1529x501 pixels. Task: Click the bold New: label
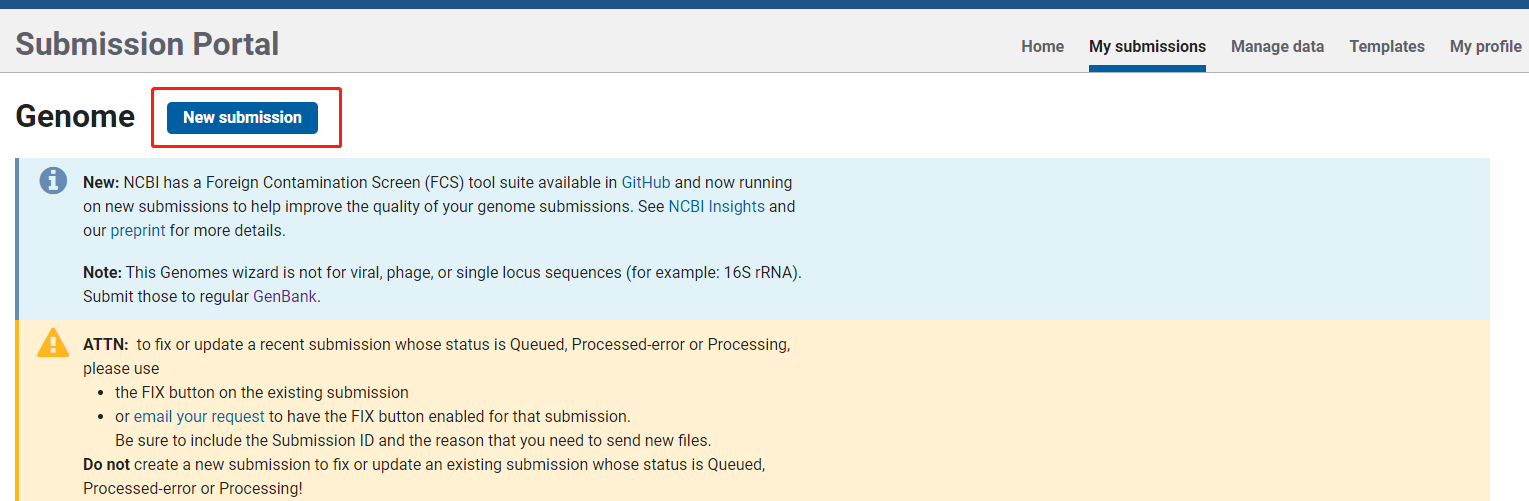tap(101, 183)
